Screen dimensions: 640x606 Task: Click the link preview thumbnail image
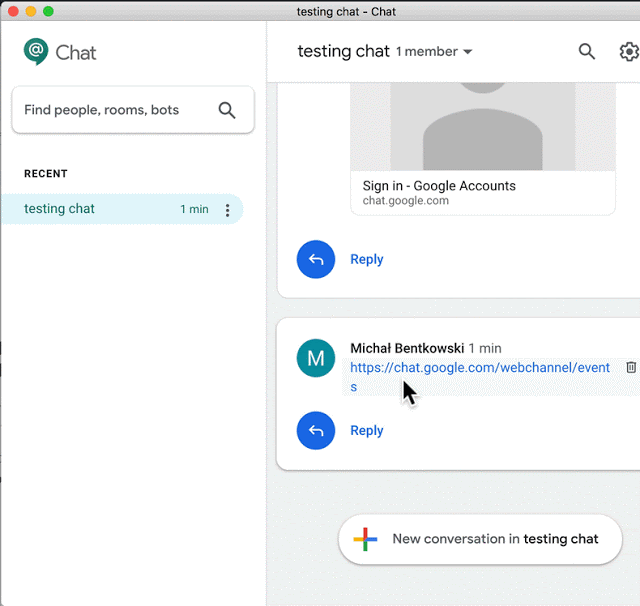coord(483,127)
